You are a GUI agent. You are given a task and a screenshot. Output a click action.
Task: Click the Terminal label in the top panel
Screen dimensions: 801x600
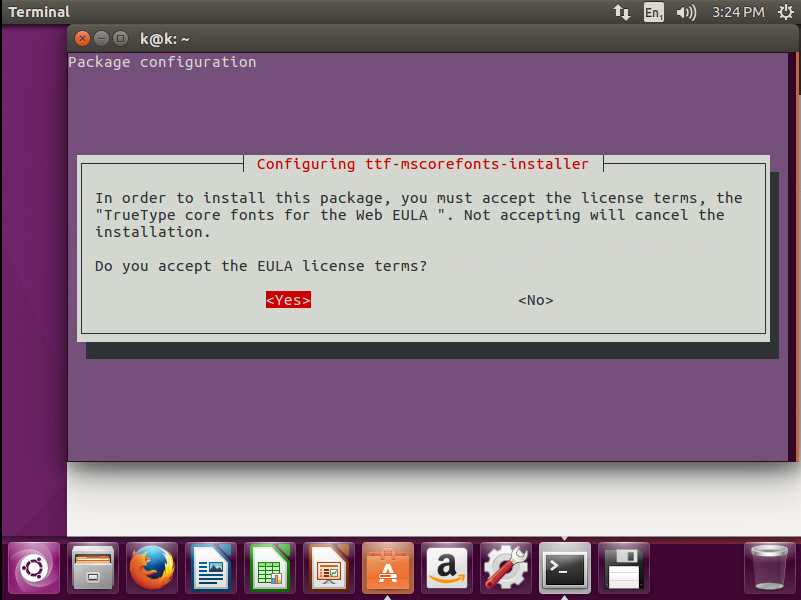coord(39,12)
